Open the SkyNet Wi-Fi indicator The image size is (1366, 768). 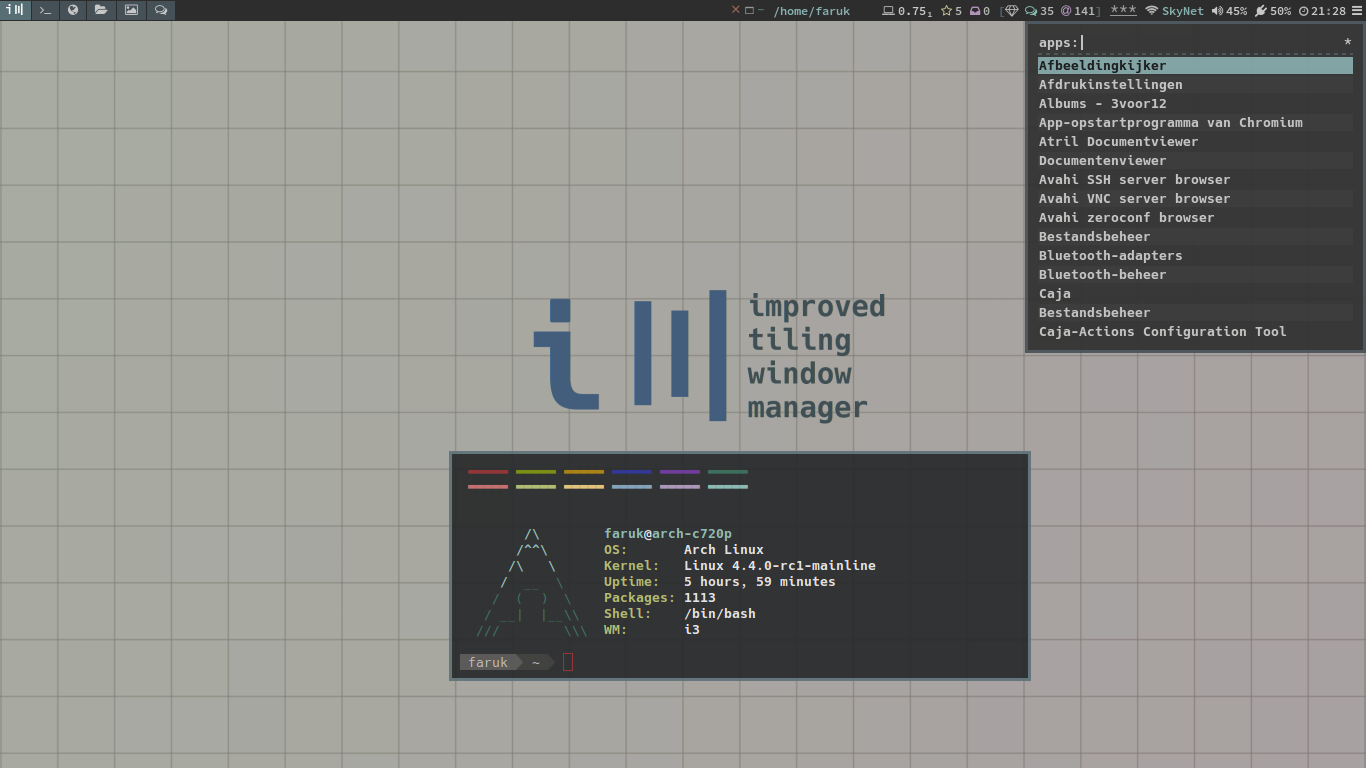pyautogui.click(x=1174, y=11)
